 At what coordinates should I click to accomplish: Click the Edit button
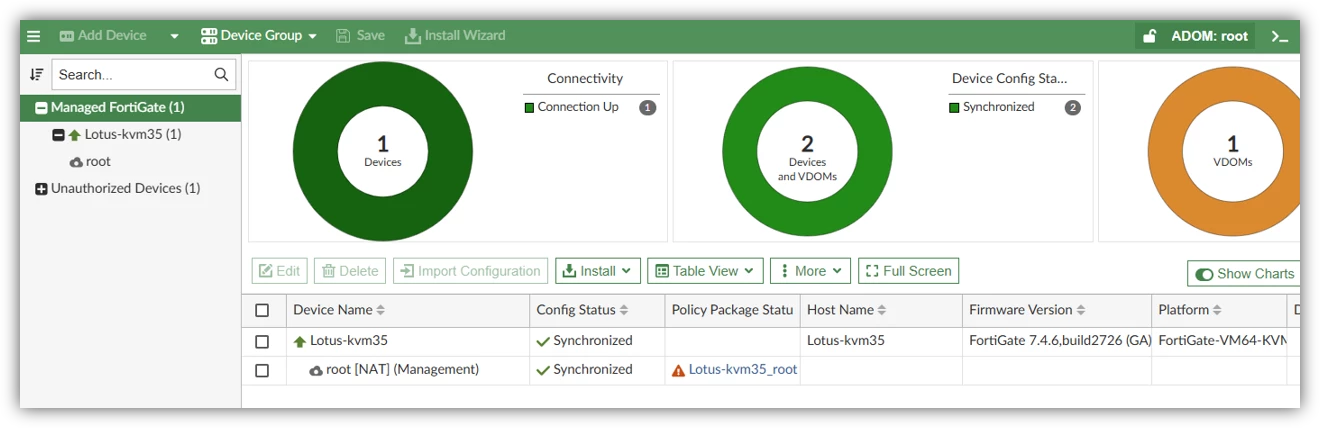tap(279, 271)
